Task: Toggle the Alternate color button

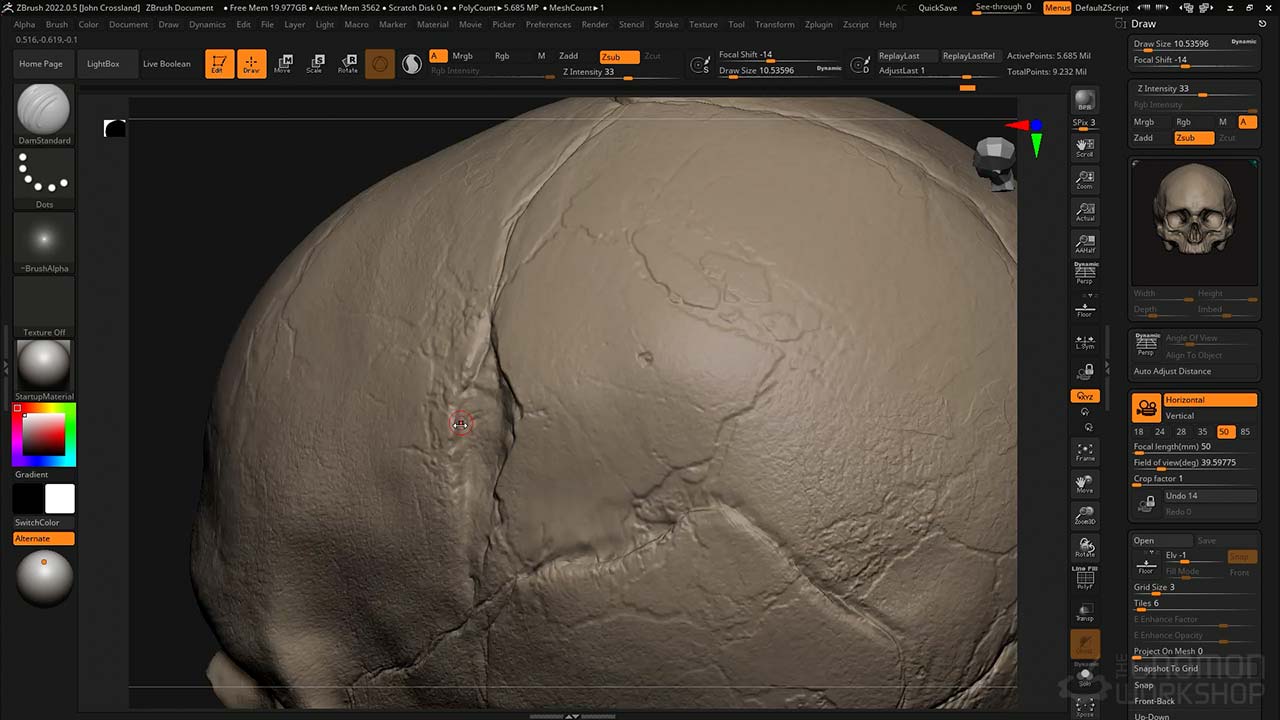Action: (x=44, y=539)
